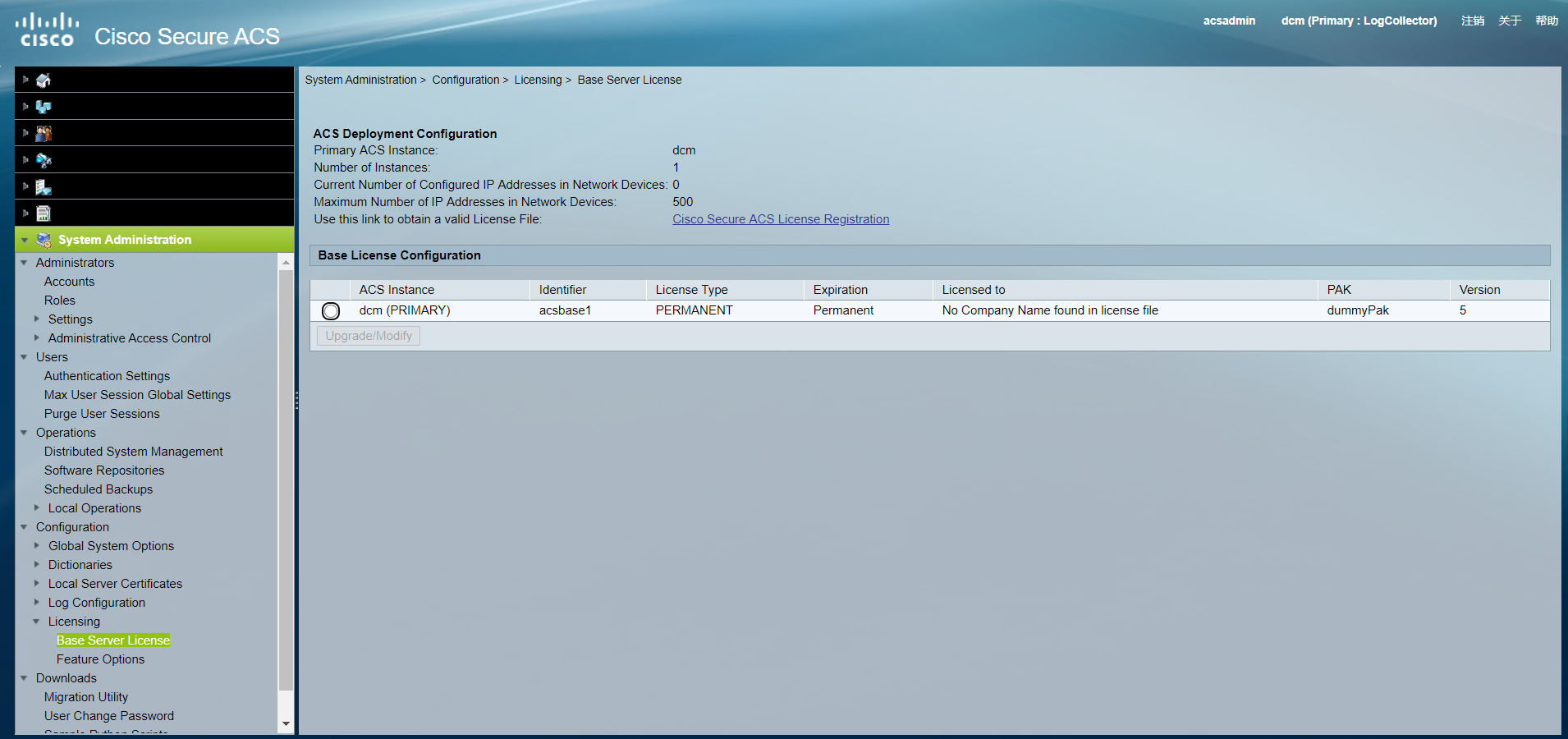Click the System Administration computer gear icon

(x=44, y=240)
